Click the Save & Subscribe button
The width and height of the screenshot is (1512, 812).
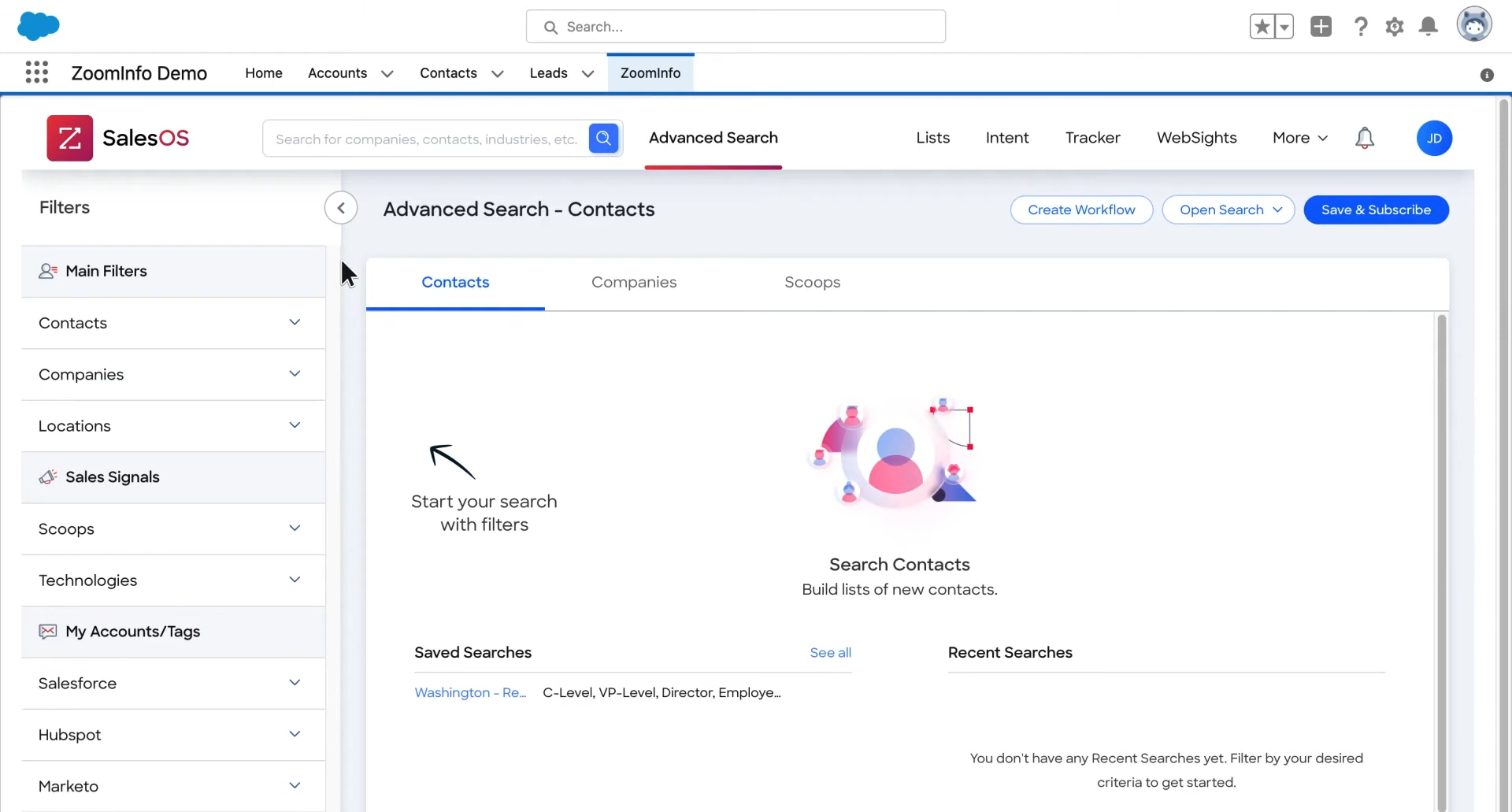(1376, 209)
